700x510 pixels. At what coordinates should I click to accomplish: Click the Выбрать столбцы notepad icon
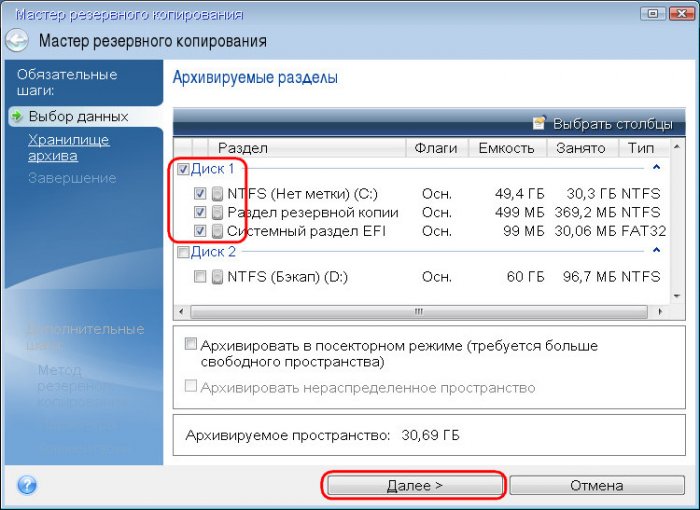click(x=539, y=123)
